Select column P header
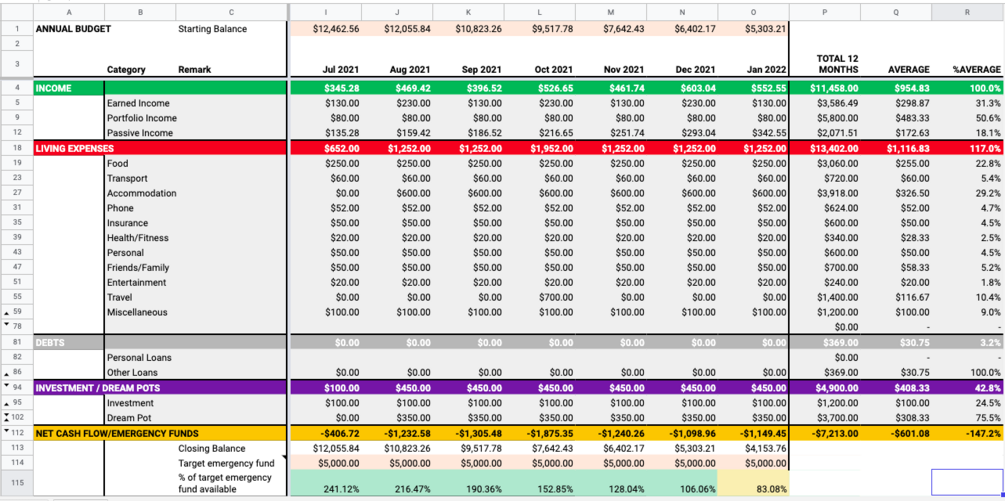Viewport: 1005px width, 501px height. 825,12
